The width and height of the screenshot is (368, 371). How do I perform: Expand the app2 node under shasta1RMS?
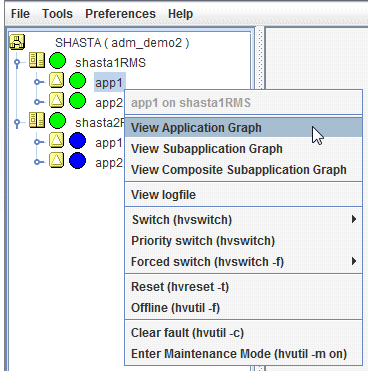38,102
